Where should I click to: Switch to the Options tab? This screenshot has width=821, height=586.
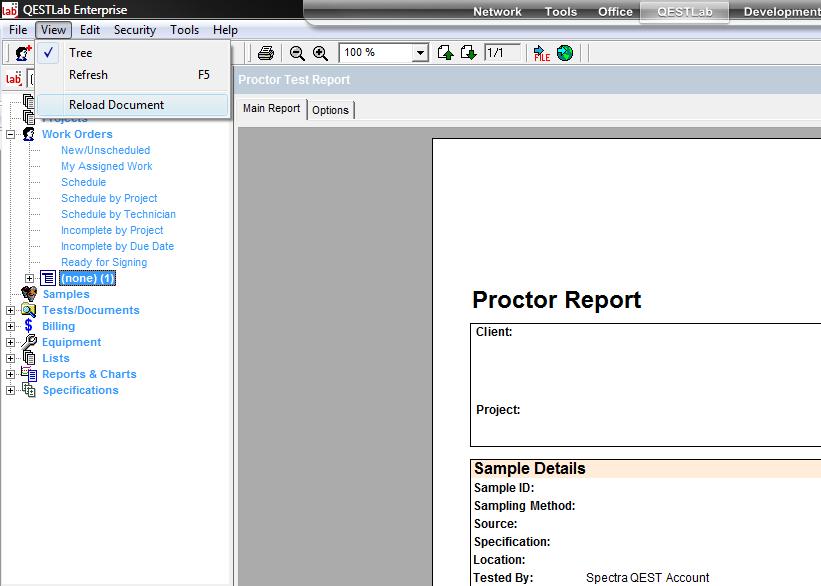click(330, 110)
